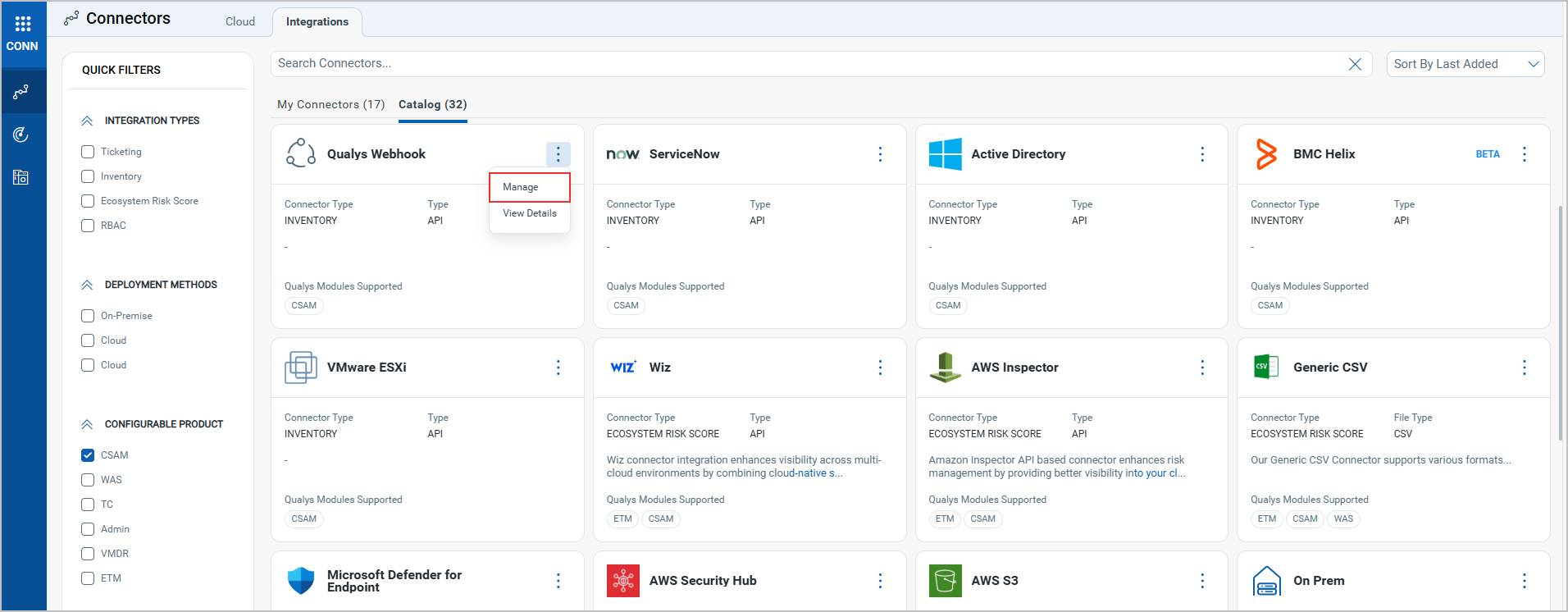Open ServiceNow card options menu
Image resolution: width=1568 pixels, height=612 pixels.
tap(880, 154)
